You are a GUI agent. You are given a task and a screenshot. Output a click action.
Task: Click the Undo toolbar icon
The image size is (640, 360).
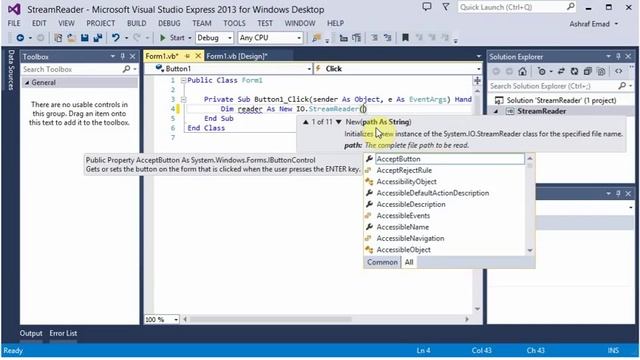pyautogui.click(x=116, y=38)
